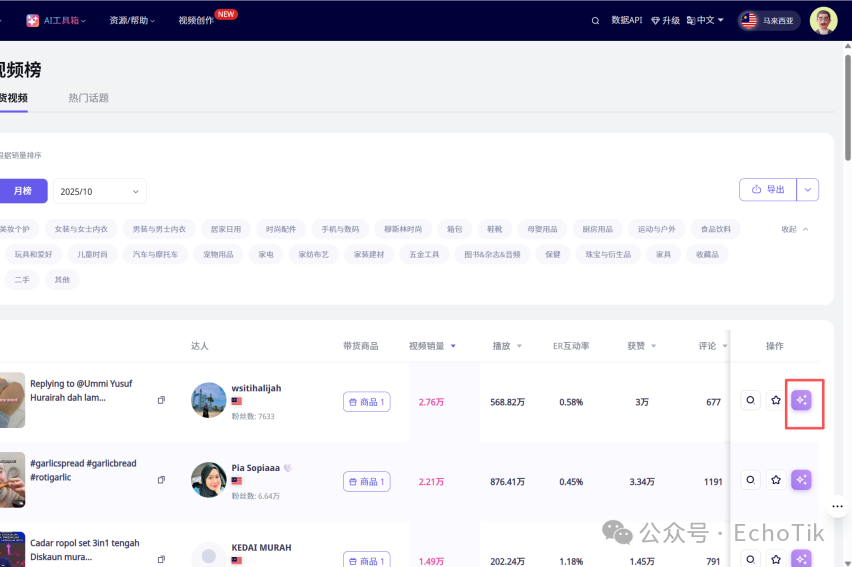Open the 视频创作 menu item
The width and height of the screenshot is (852, 567).
(x=196, y=20)
